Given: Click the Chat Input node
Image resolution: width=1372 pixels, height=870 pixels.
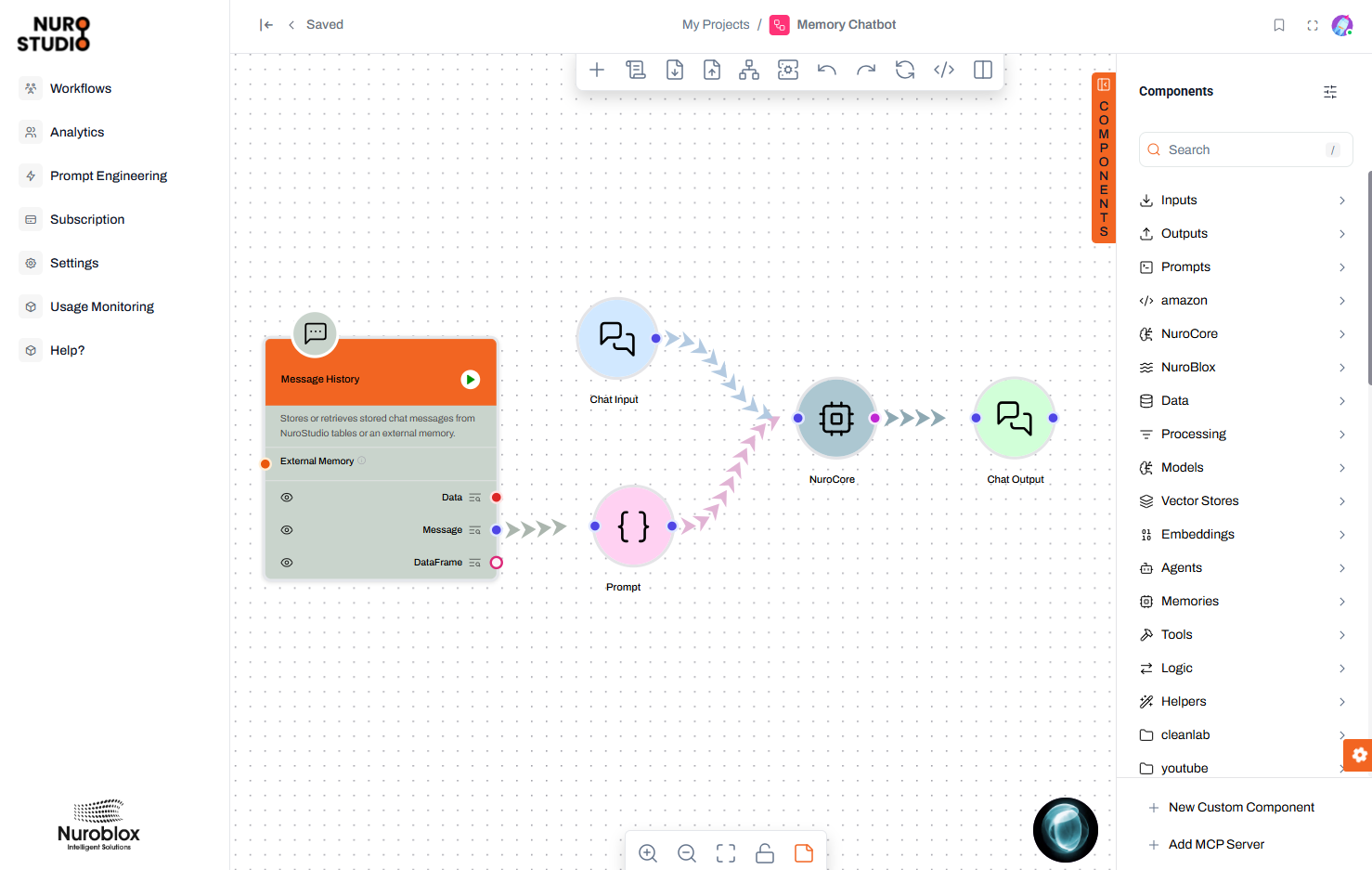Looking at the screenshot, I should coord(617,339).
